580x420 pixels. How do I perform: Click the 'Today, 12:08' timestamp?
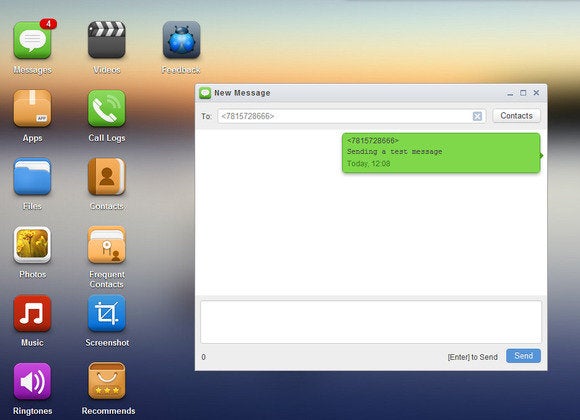click(x=368, y=164)
